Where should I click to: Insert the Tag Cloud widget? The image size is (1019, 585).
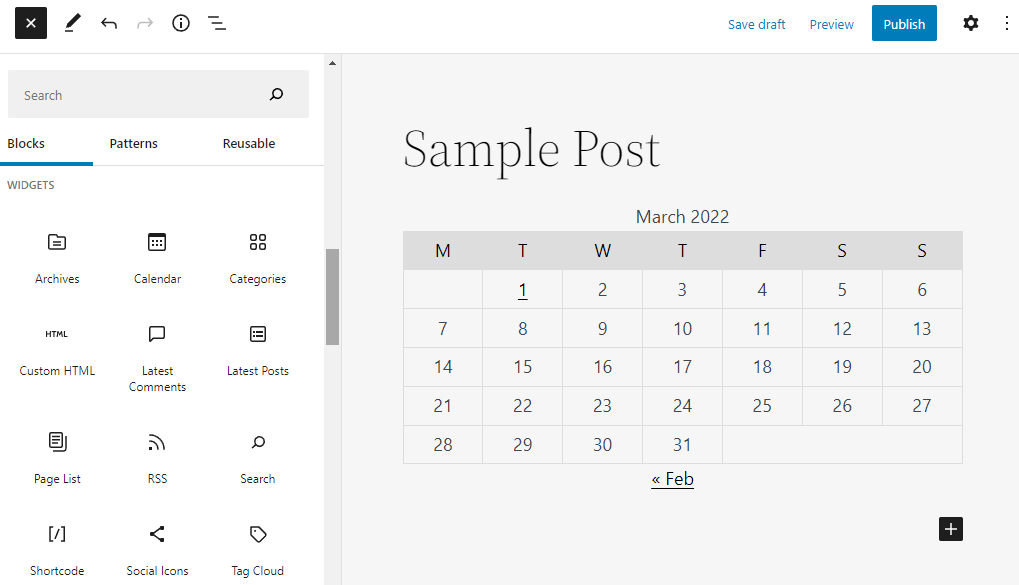[x=257, y=547]
